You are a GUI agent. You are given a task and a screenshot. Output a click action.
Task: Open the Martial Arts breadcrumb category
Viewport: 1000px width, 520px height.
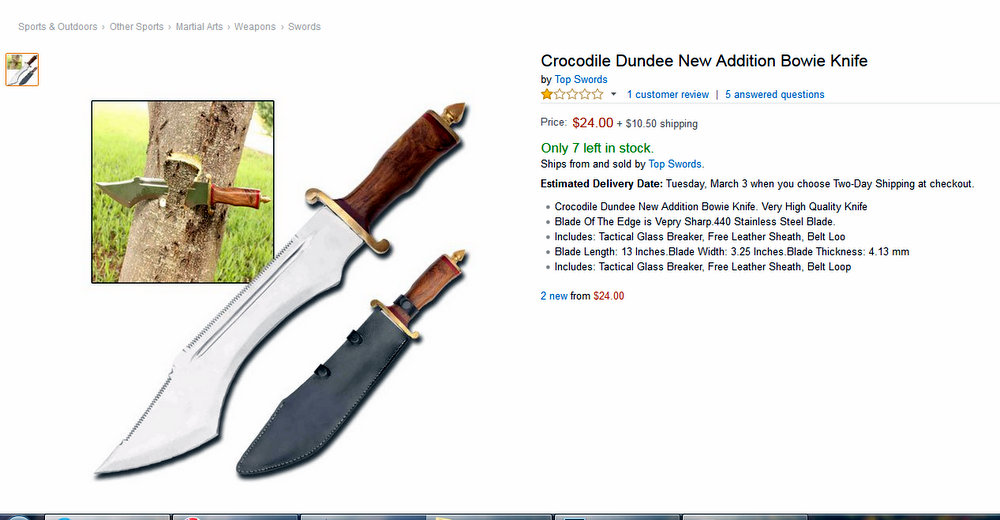point(199,27)
